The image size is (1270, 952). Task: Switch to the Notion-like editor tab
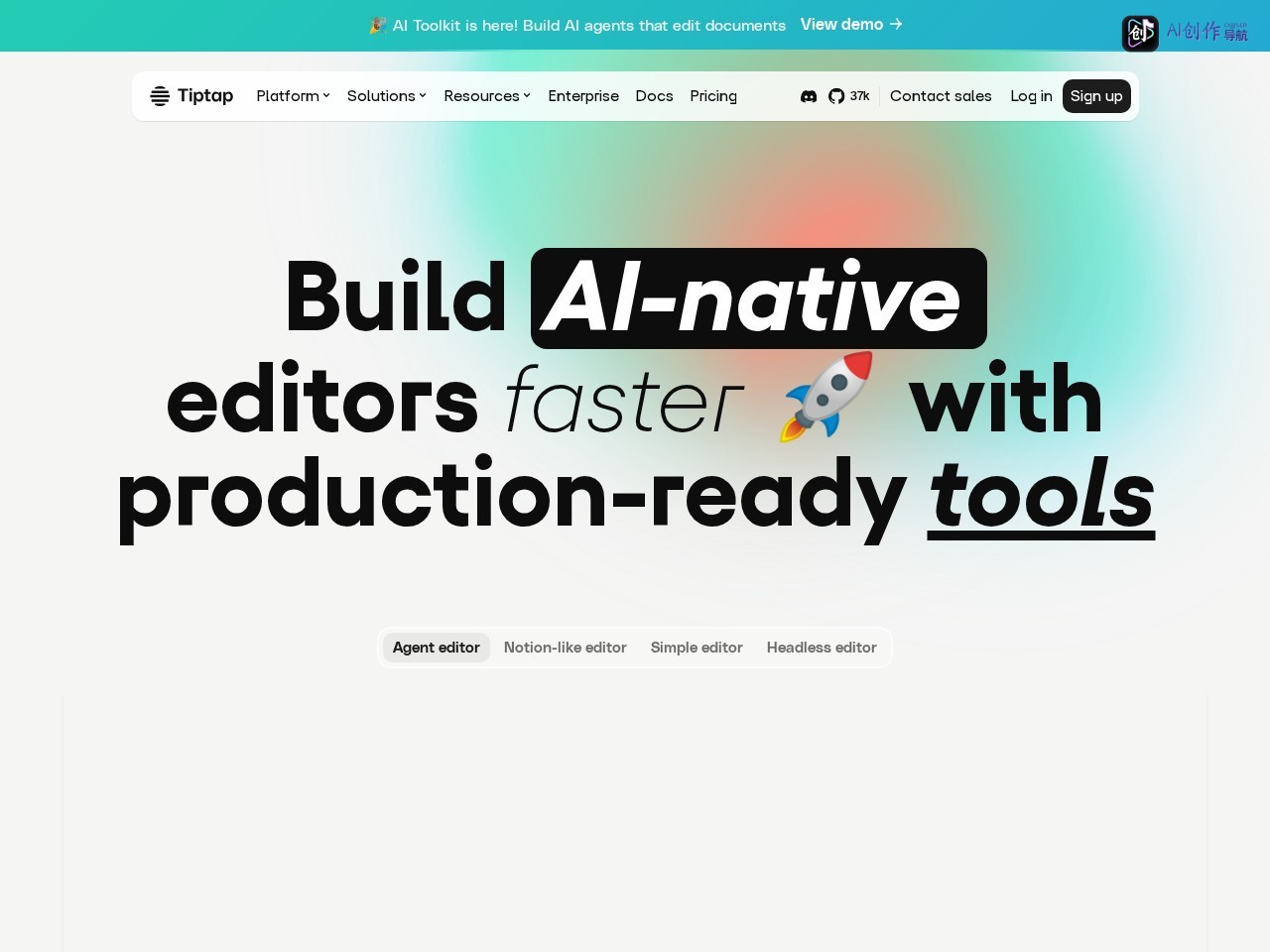[566, 648]
